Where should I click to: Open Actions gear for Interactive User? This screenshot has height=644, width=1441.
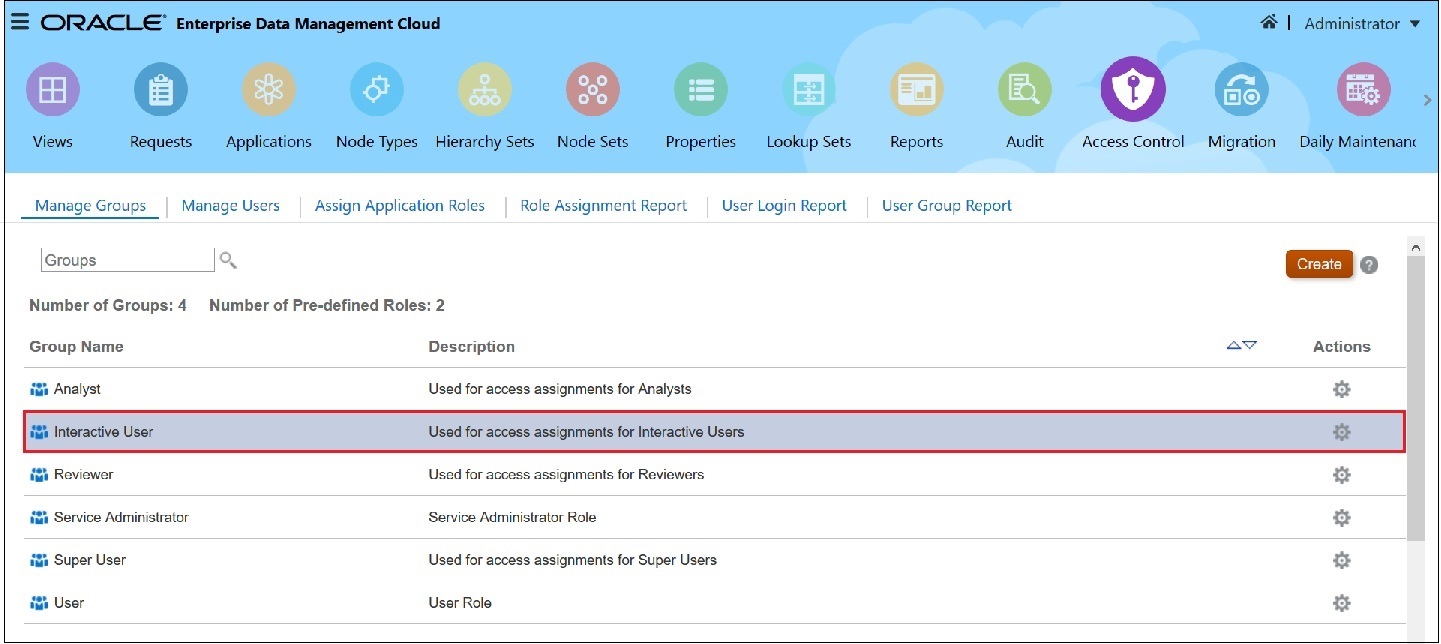pyautogui.click(x=1342, y=432)
